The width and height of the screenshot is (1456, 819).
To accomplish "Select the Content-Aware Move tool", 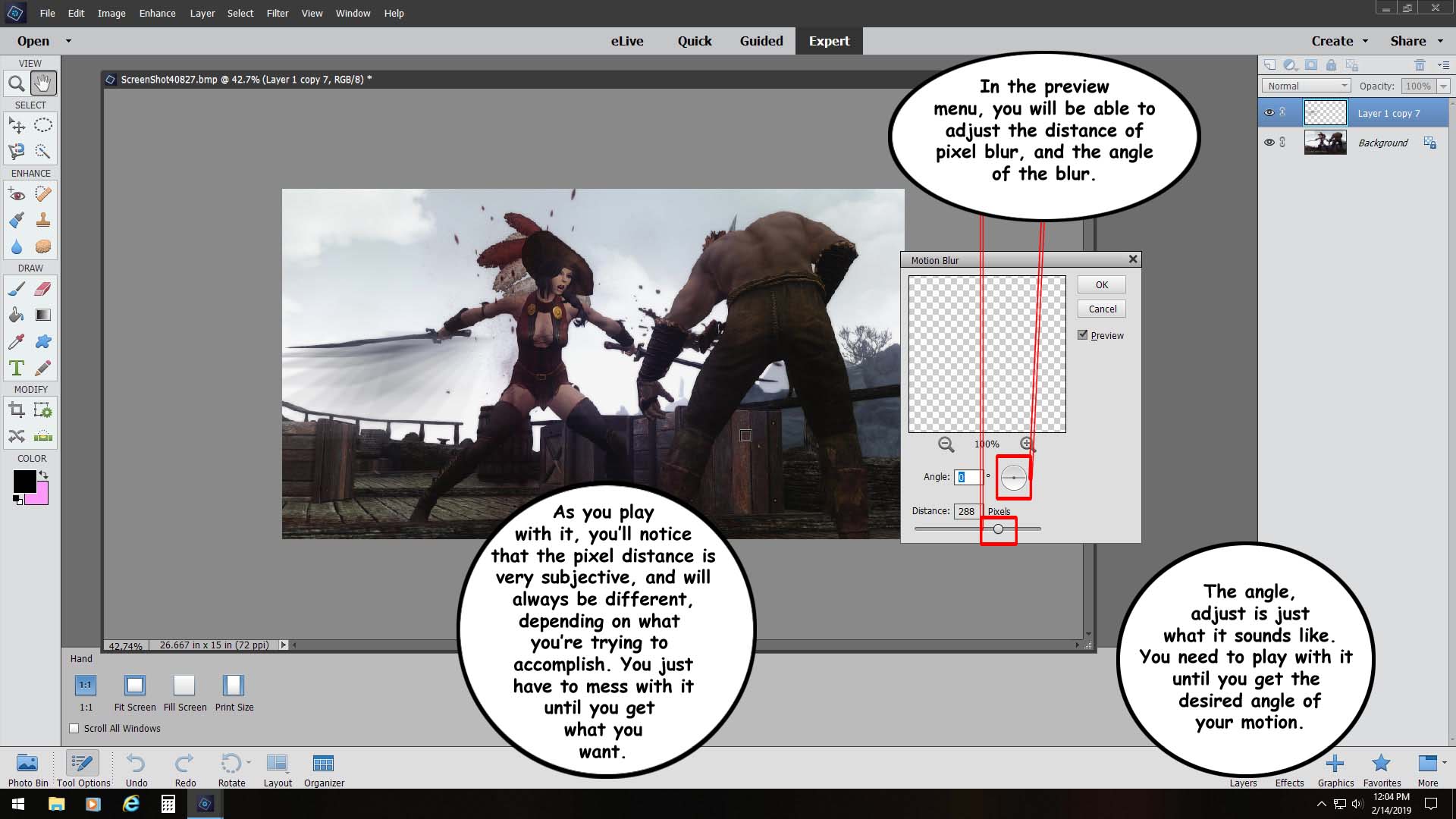I will (x=16, y=436).
